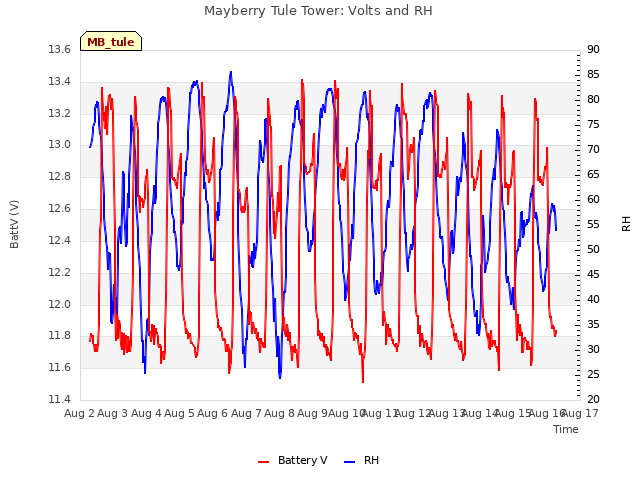Screen dimensions: 640x480
Task: Toggle the RH legend entry
Action: pos(362,460)
